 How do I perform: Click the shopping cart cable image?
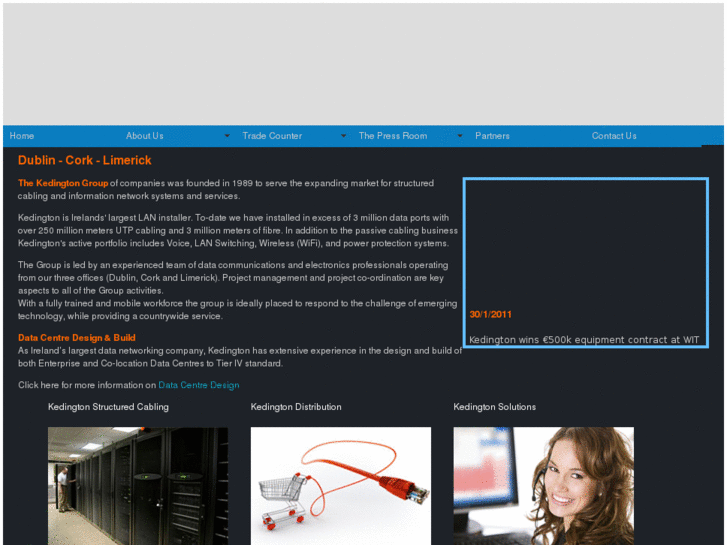(341, 486)
